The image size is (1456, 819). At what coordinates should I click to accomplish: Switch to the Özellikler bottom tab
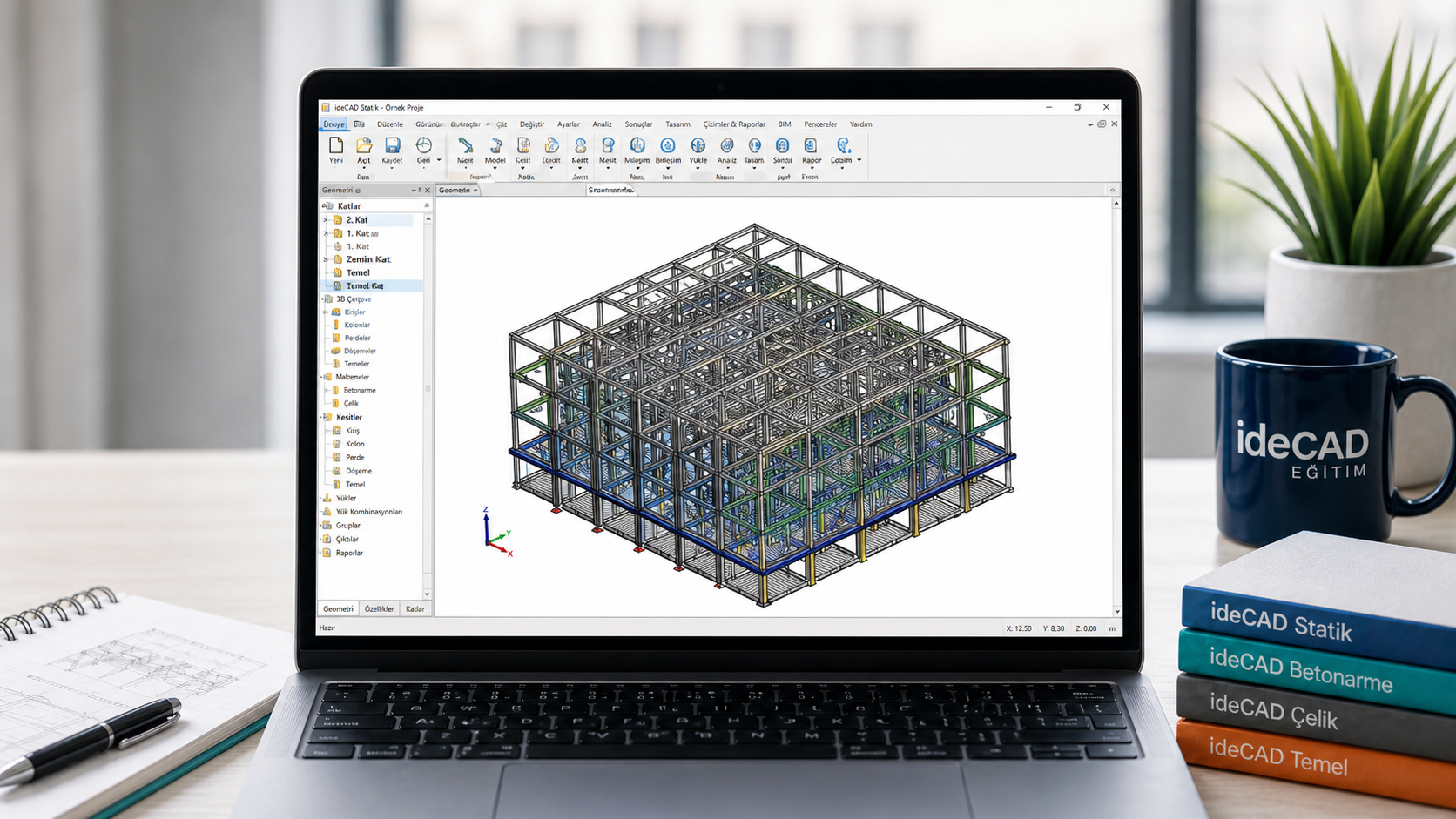pos(379,609)
